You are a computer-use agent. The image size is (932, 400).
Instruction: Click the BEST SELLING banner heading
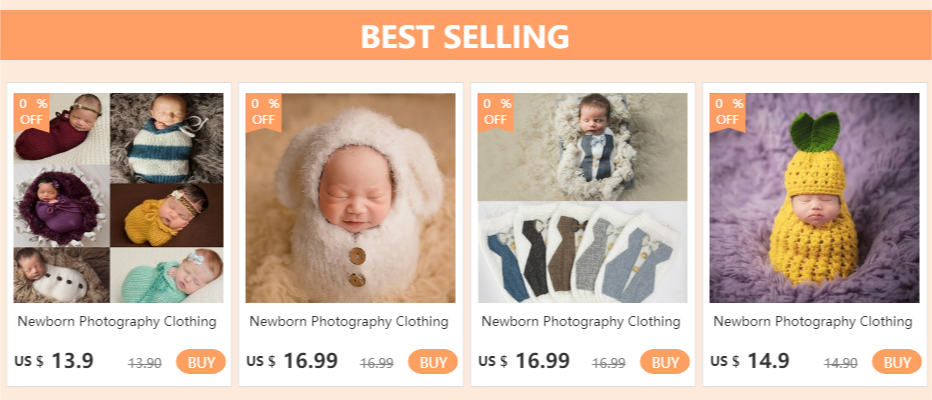click(x=465, y=36)
